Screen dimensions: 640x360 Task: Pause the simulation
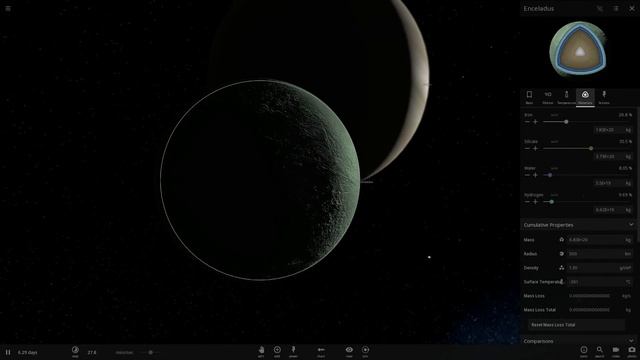point(8,352)
